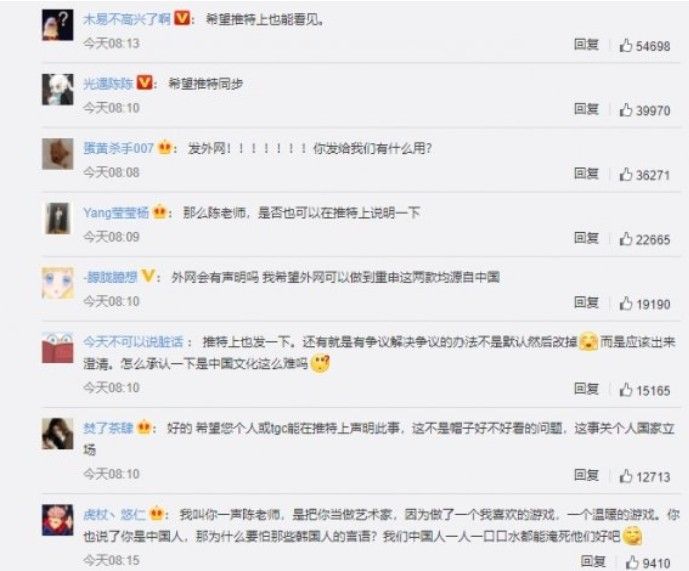Click the crown badge next to 蛋黄杀手007
The image size is (689, 571).
click(x=164, y=148)
